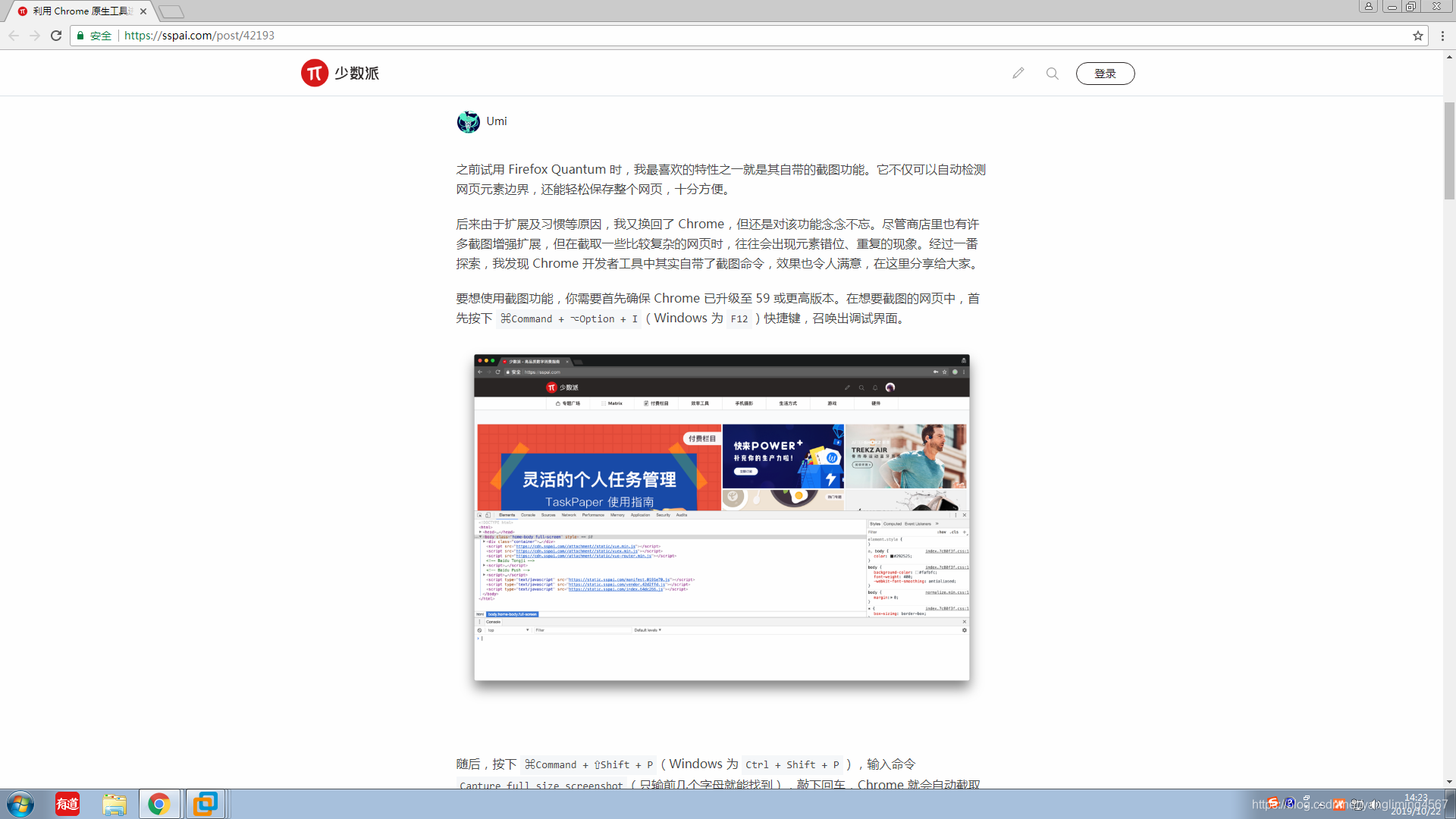Bookmark this page with star icon
This screenshot has height=819, width=1456.
tap(1417, 36)
